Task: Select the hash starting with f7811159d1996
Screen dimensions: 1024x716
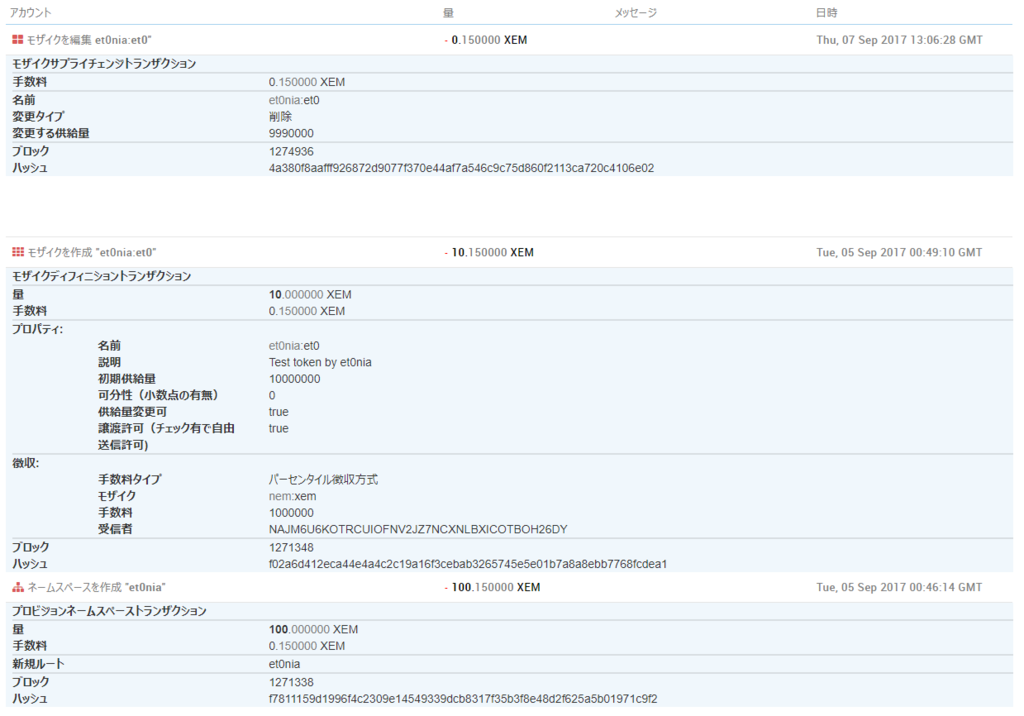Action: point(463,699)
